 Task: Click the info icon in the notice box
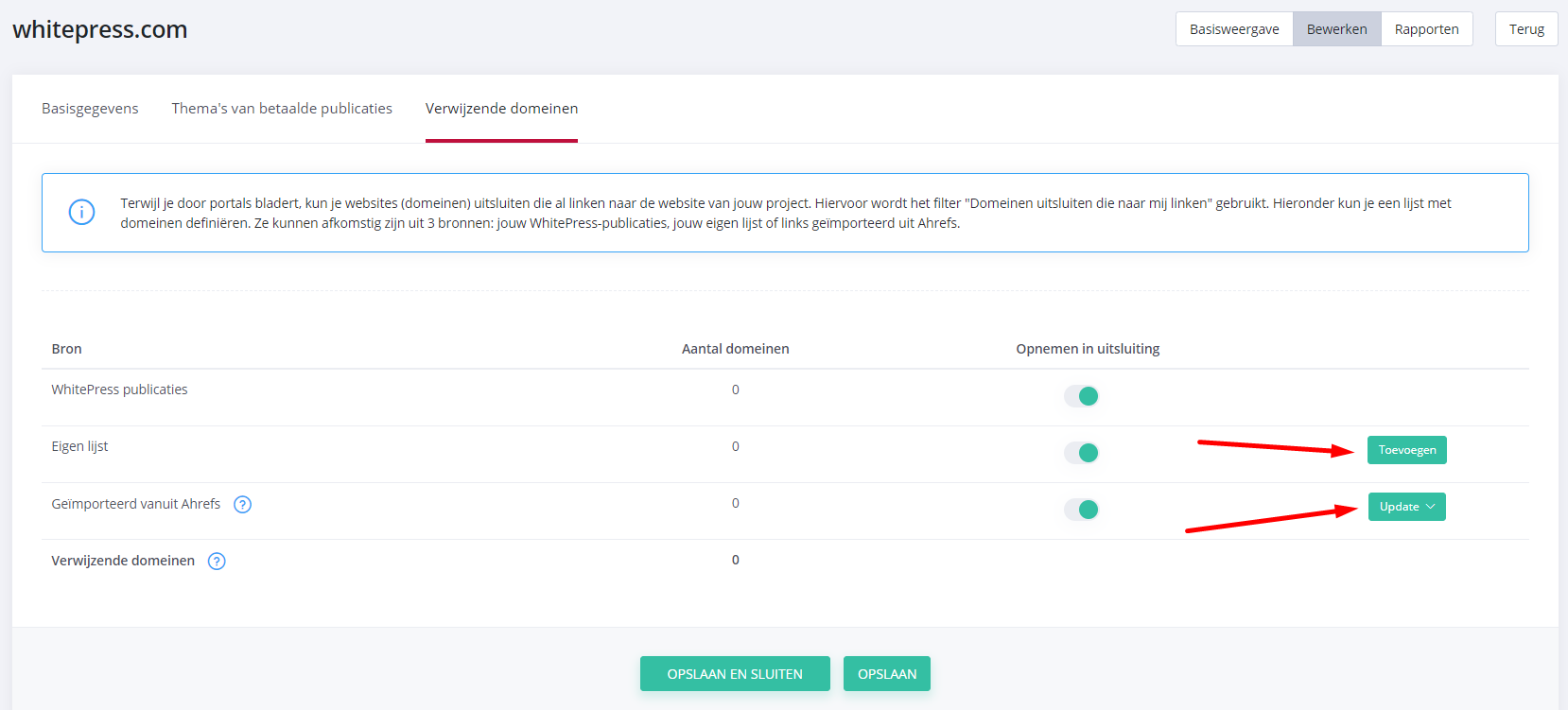pos(82,212)
